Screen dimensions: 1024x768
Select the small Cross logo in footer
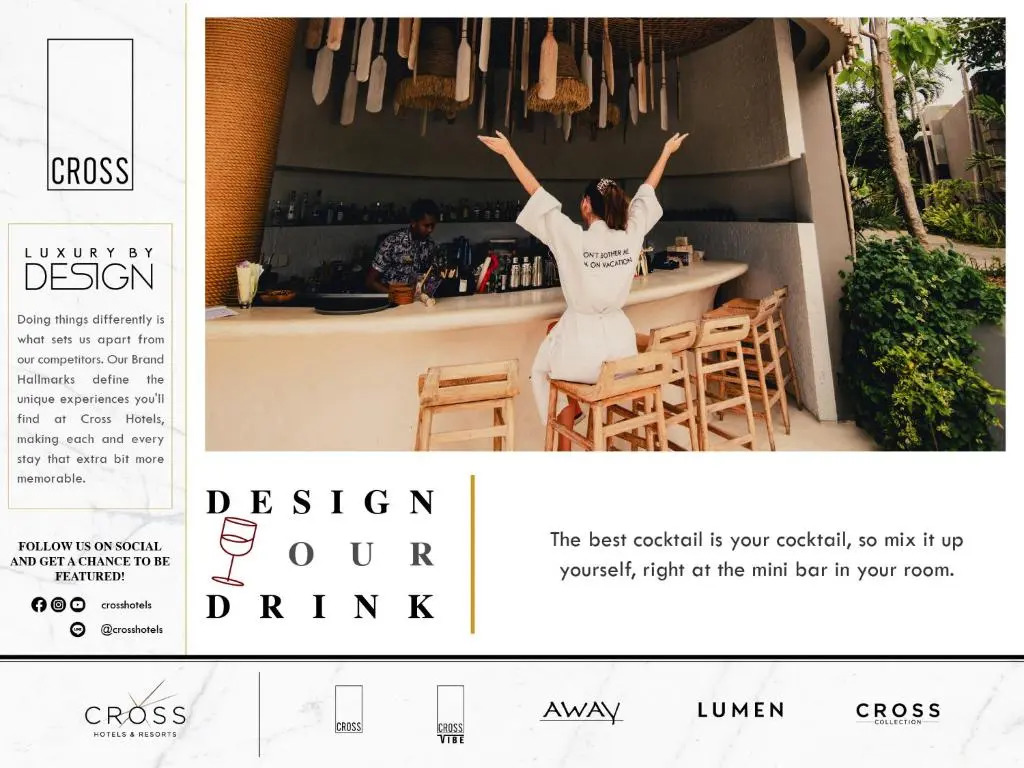click(x=349, y=709)
